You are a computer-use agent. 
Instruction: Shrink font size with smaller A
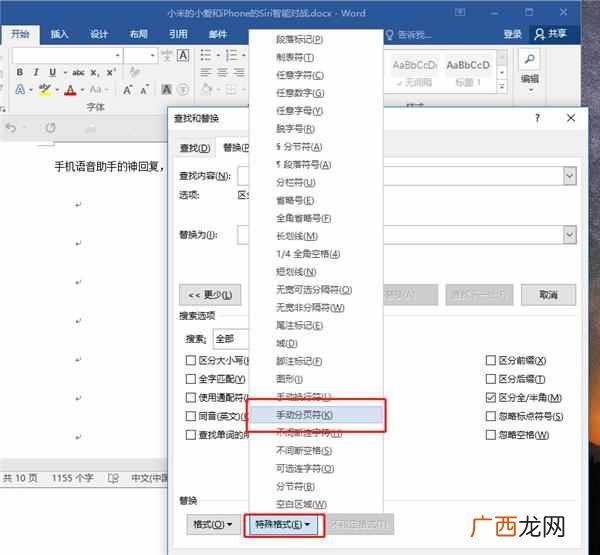tap(145, 90)
